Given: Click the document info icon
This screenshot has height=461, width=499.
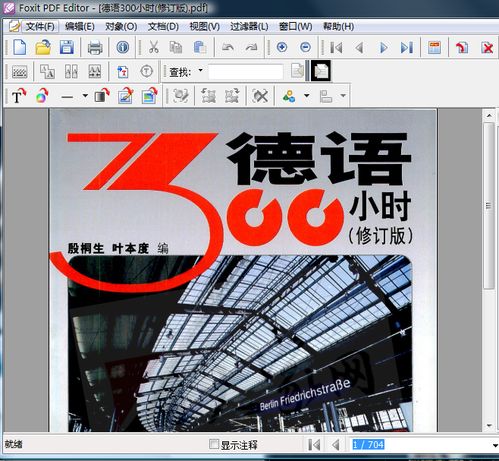Looking at the screenshot, I should tap(122, 47).
